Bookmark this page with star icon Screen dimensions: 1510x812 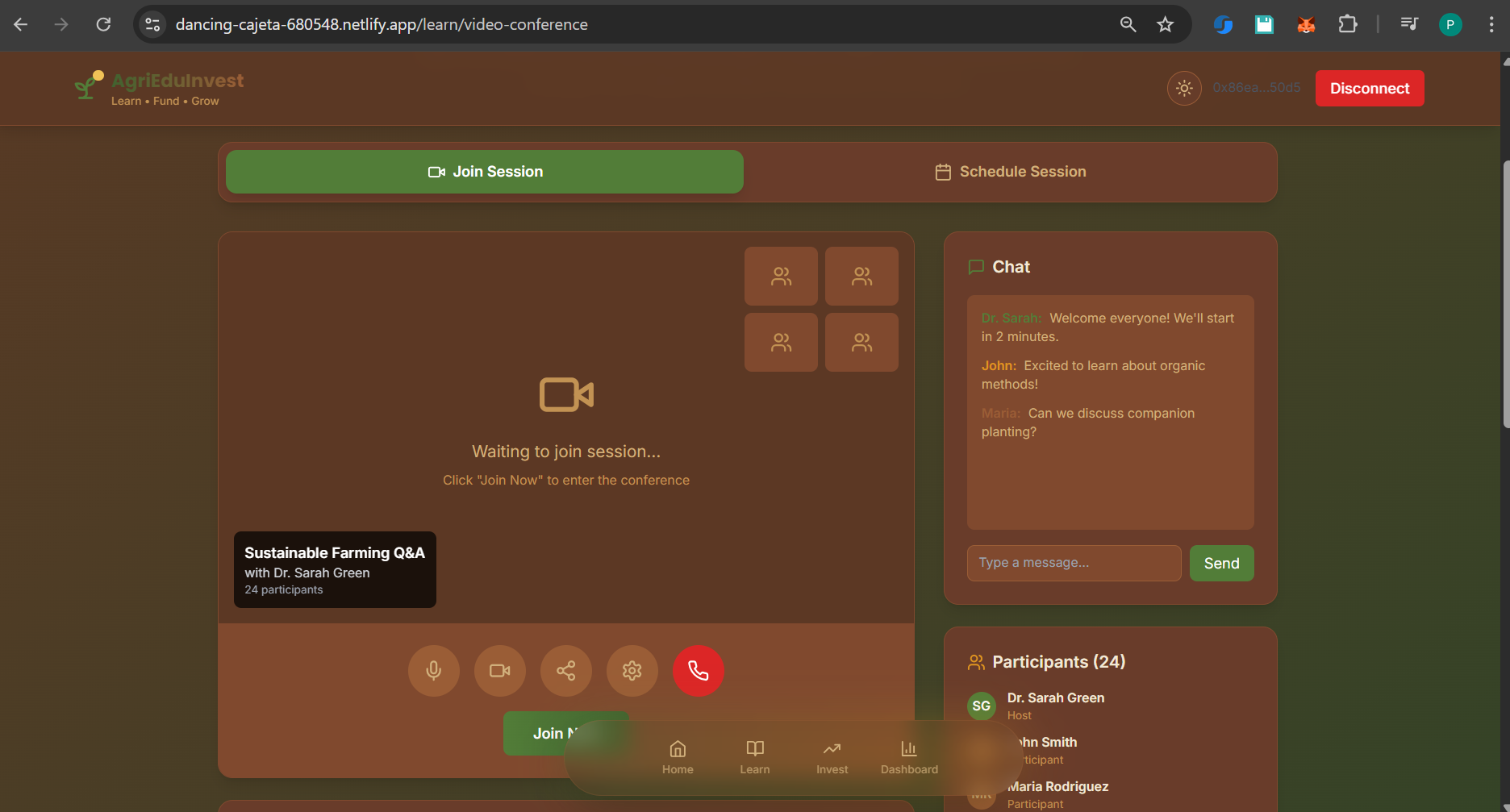(x=1165, y=24)
